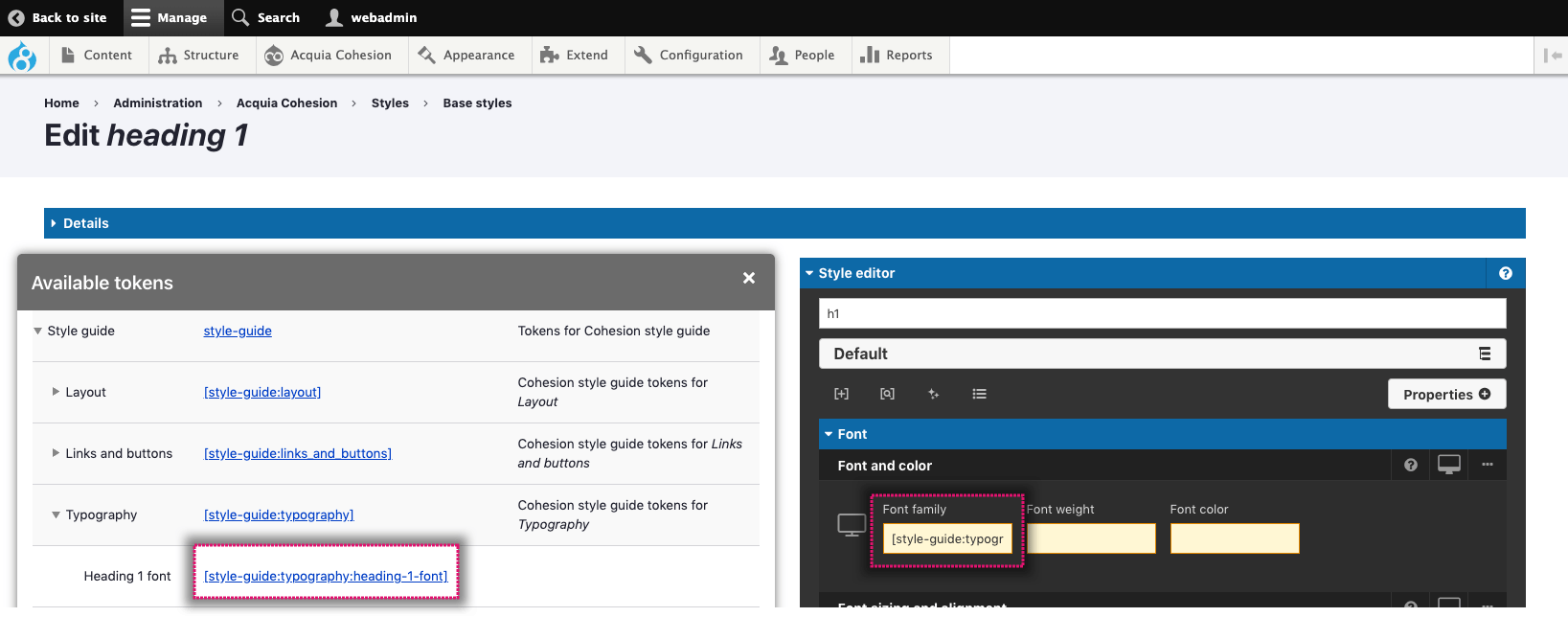The height and width of the screenshot is (617, 1568).
Task: Click desktop monitor icon beside Font family
Action: point(852,525)
